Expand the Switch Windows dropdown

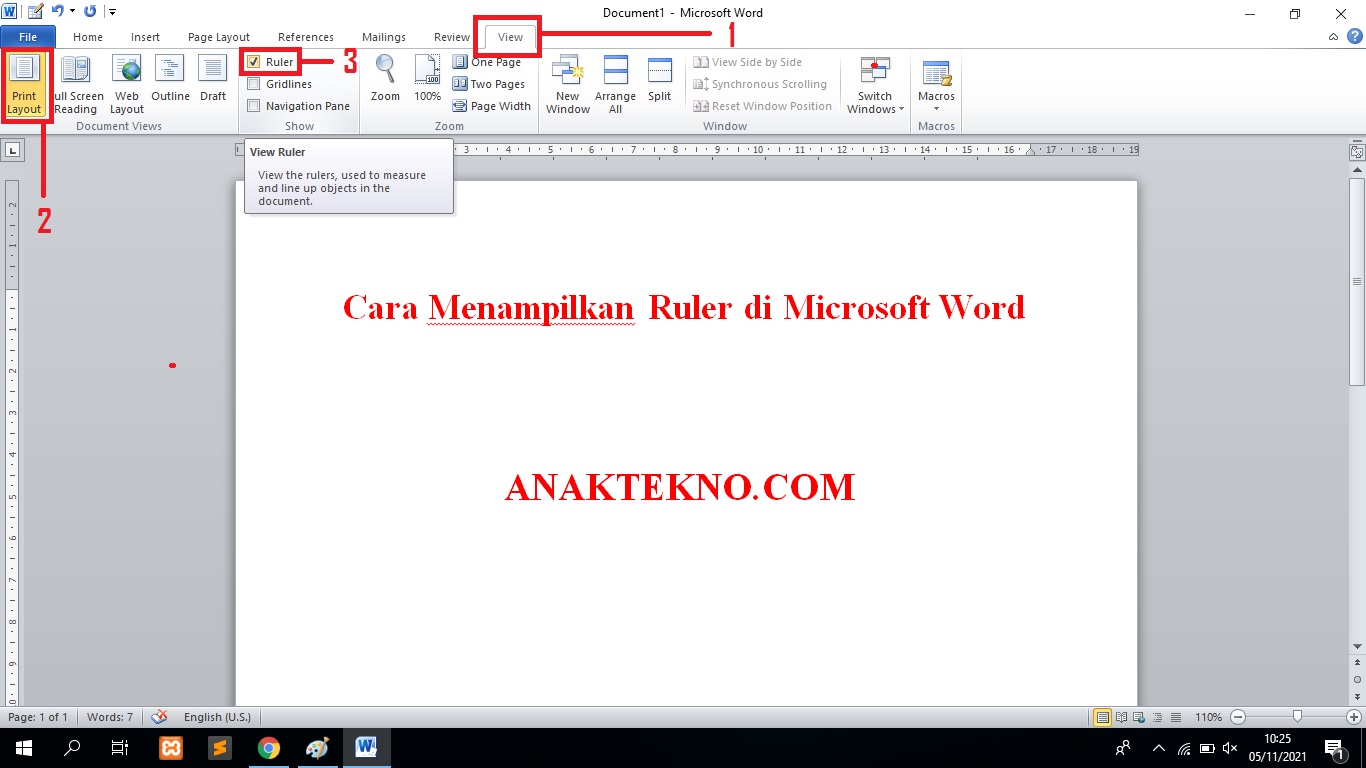click(x=875, y=85)
